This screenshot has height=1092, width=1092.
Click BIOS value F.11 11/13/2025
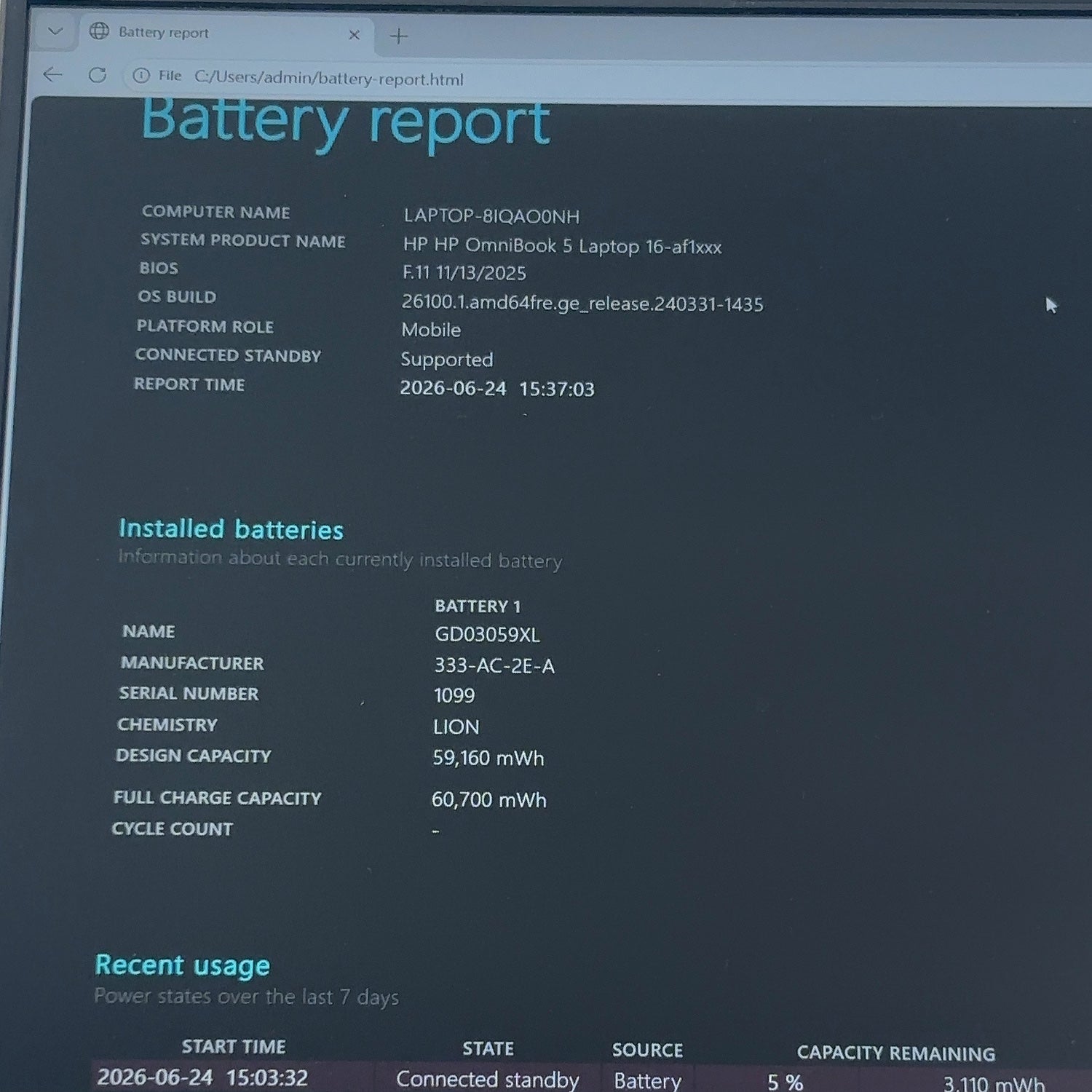(464, 273)
